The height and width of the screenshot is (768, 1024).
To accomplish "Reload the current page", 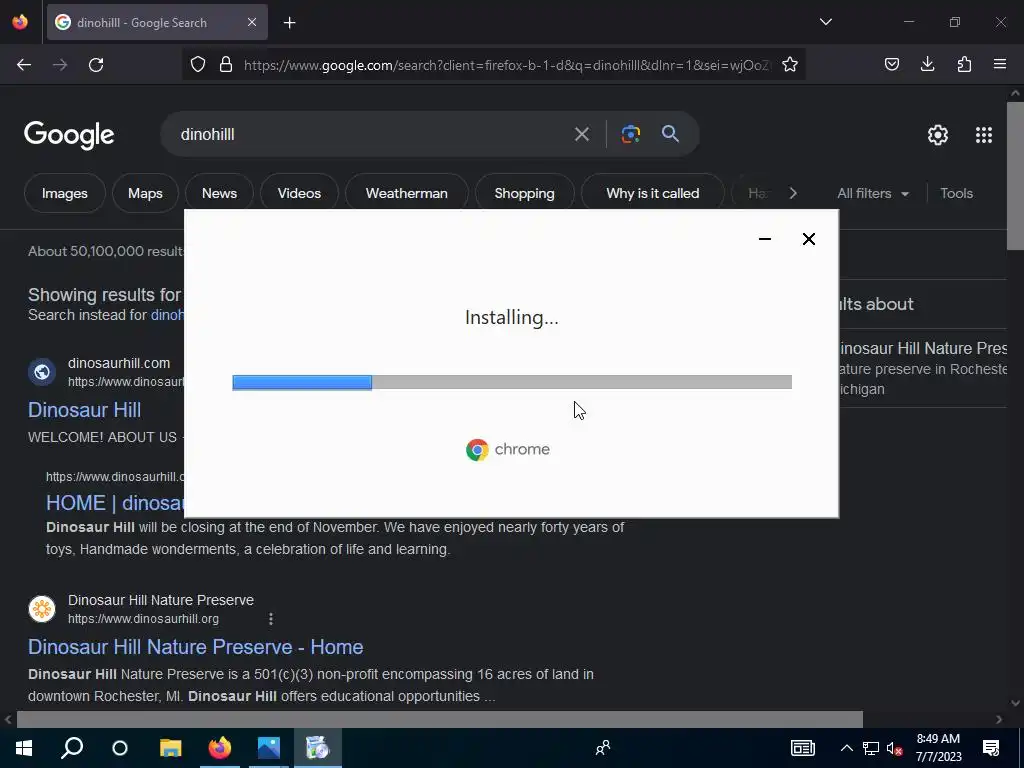I will [x=96, y=65].
